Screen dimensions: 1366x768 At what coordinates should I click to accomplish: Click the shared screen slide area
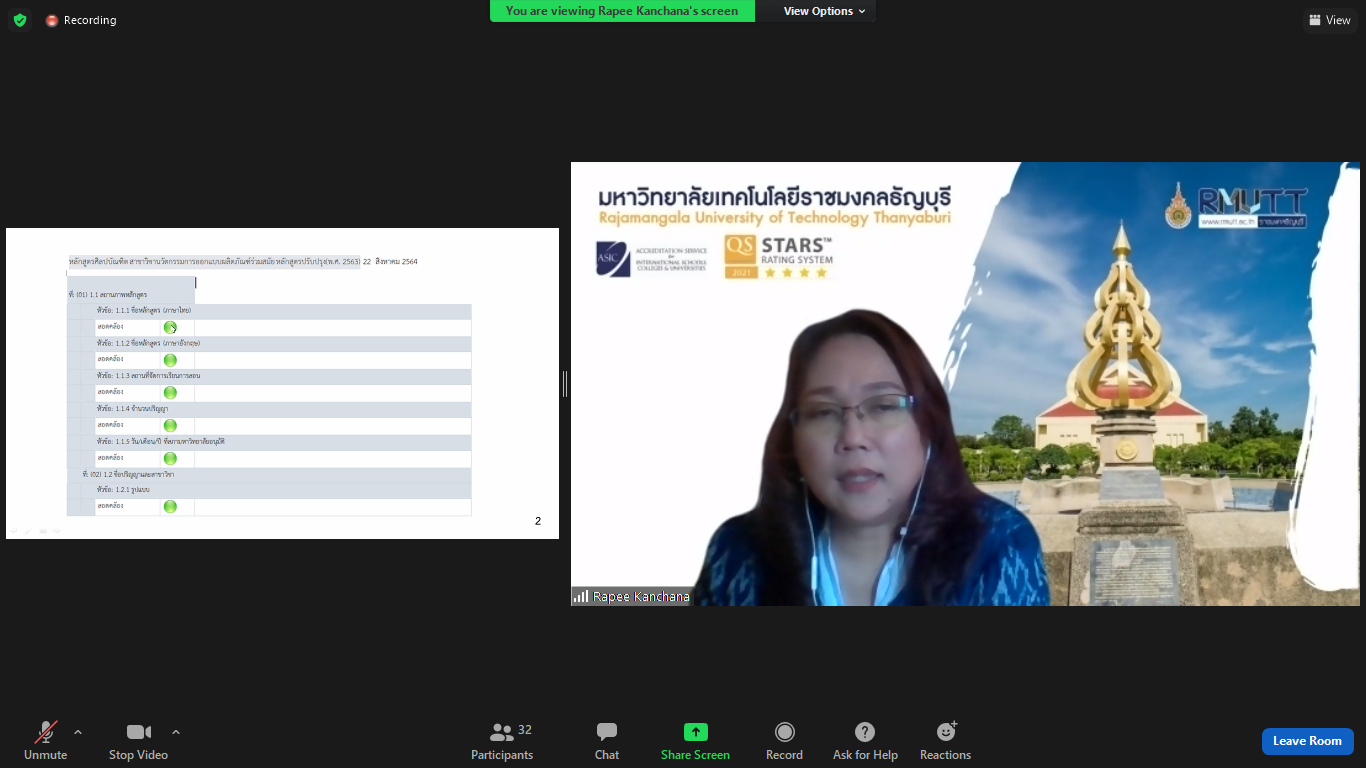[282, 383]
